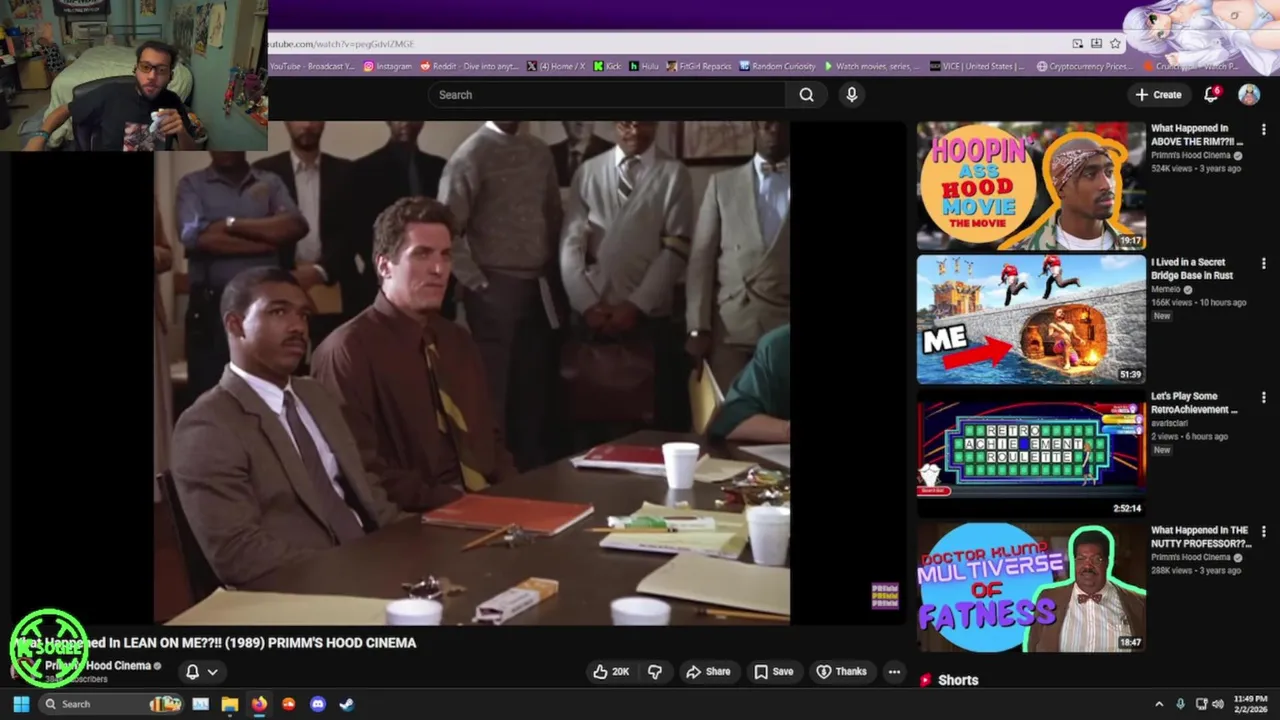Open Random Curiosity bookmark
Screen dimensions: 1280x720
tap(777, 66)
